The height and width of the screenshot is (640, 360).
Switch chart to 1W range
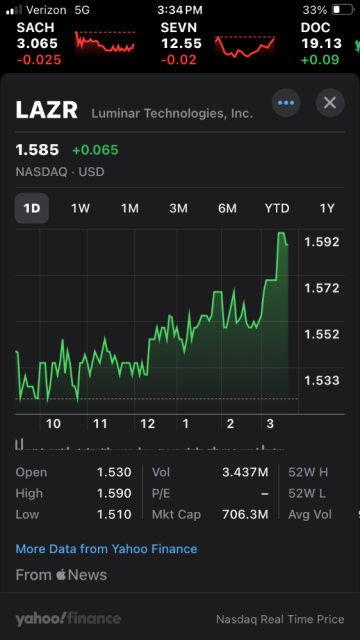click(x=80, y=209)
